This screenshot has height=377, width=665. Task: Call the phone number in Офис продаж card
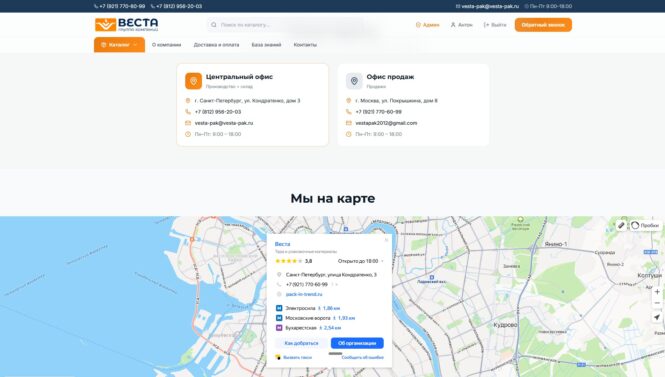pos(378,112)
